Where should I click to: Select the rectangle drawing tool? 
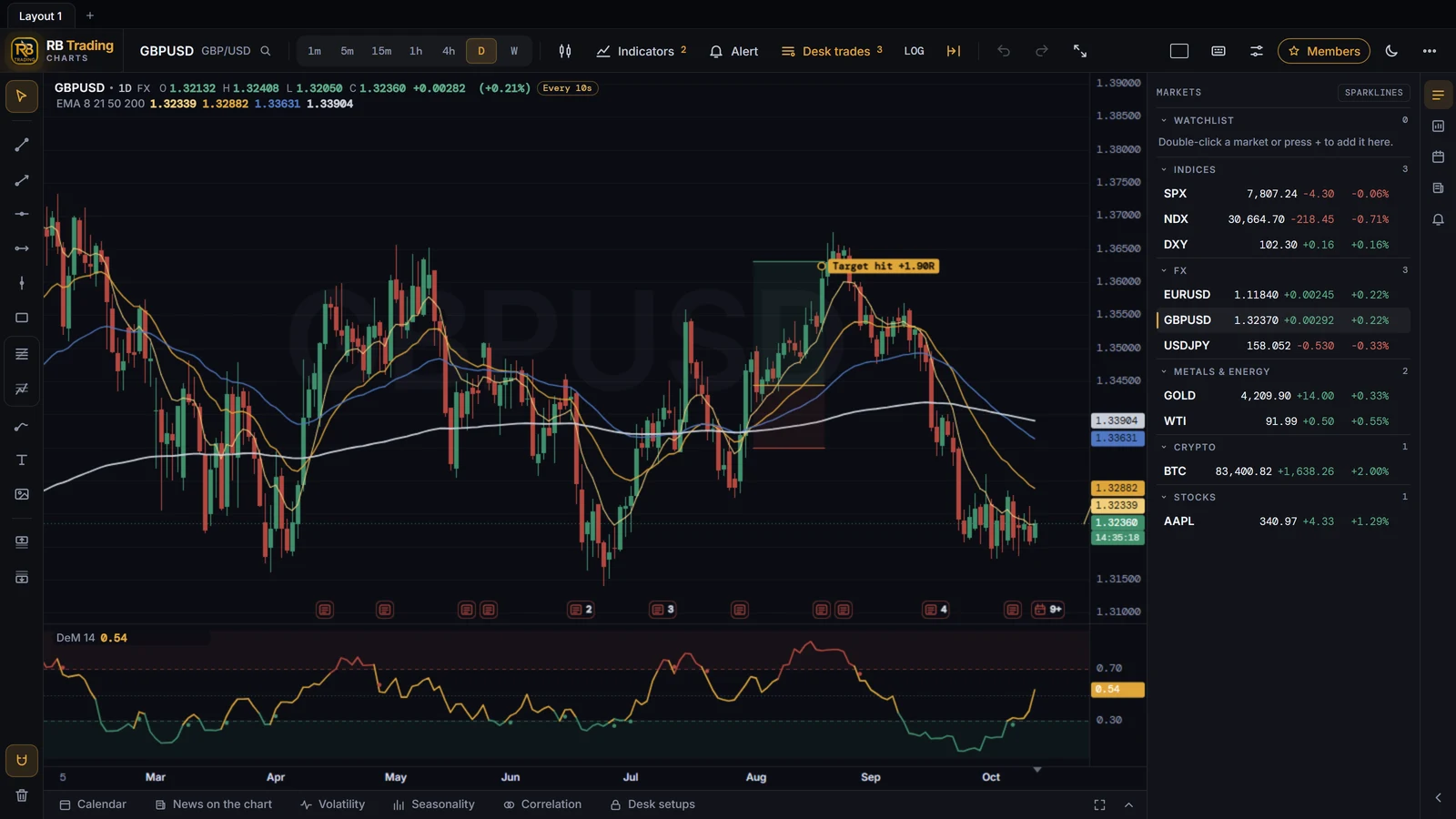click(x=22, y=318)
